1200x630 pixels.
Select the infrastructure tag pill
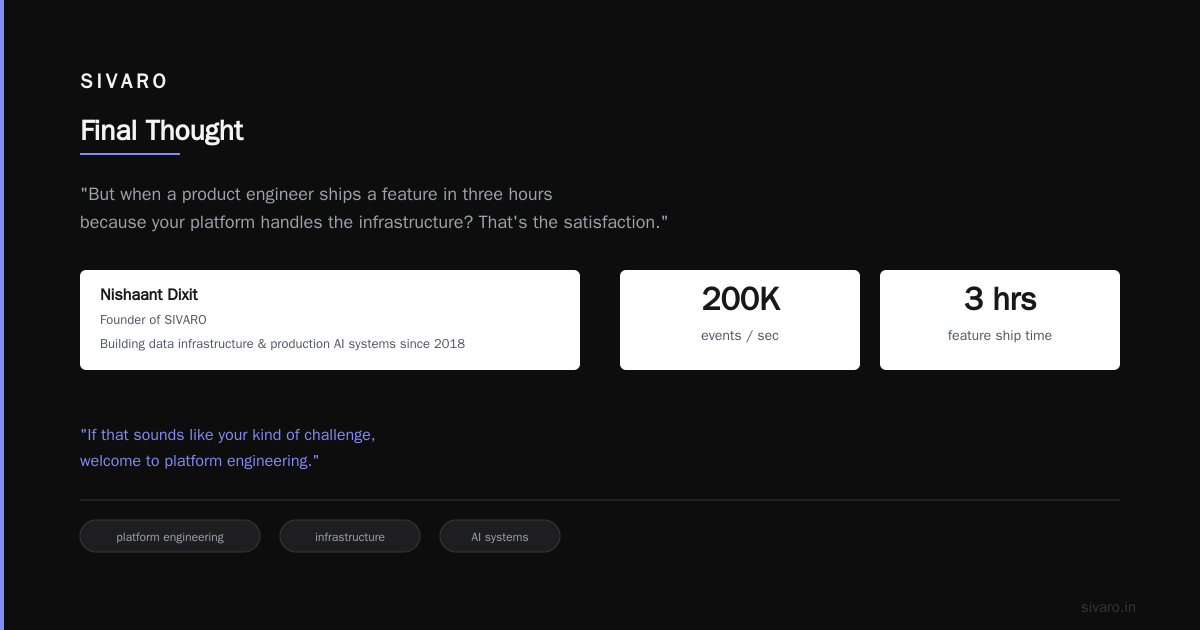[350, 536]
